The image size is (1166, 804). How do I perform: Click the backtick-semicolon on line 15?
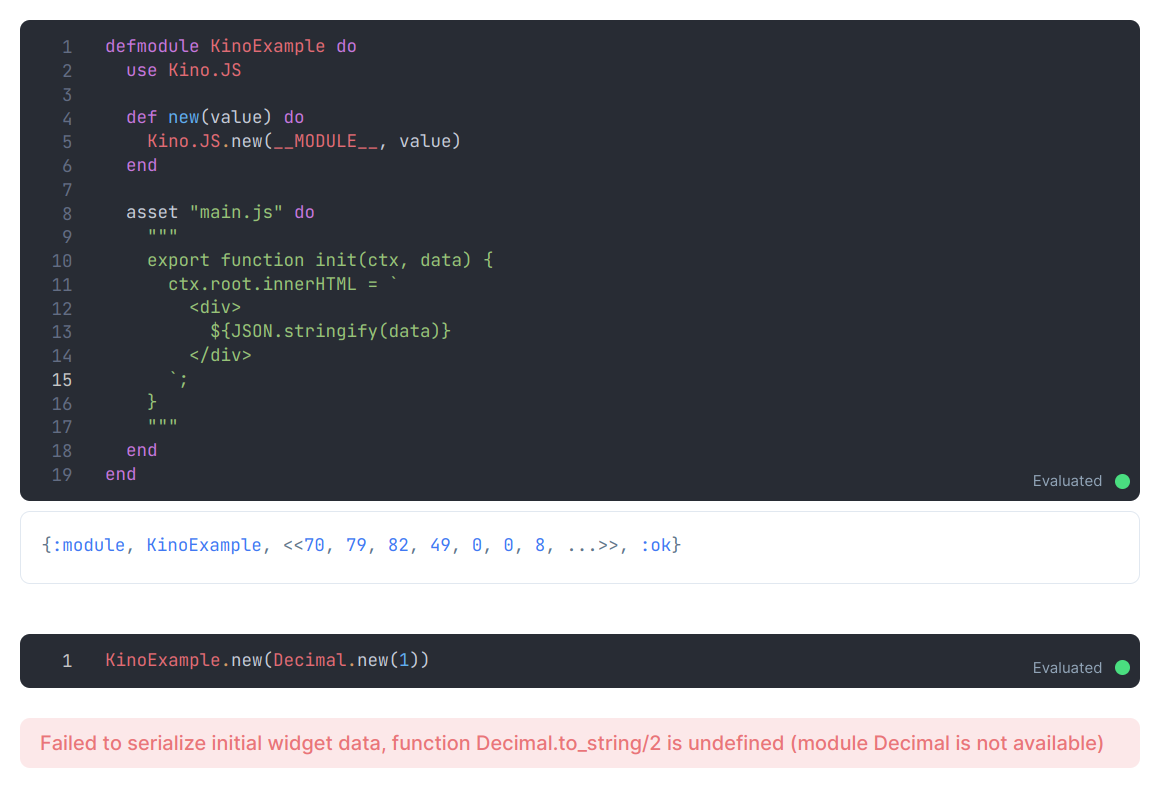(178, 379)
